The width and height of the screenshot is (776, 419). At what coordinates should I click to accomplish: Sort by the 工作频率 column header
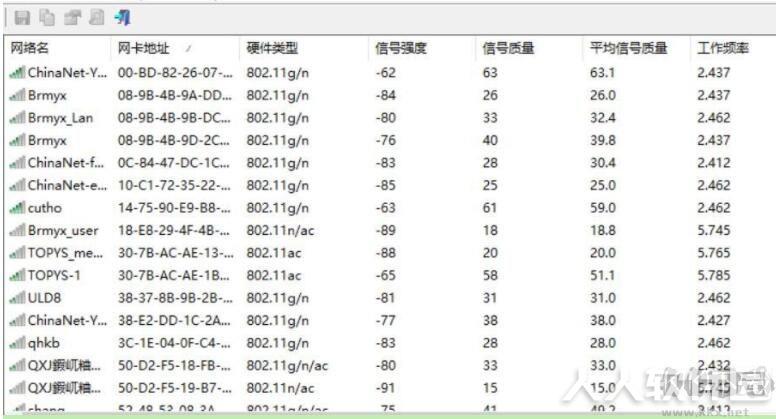[x=723, y=48]
